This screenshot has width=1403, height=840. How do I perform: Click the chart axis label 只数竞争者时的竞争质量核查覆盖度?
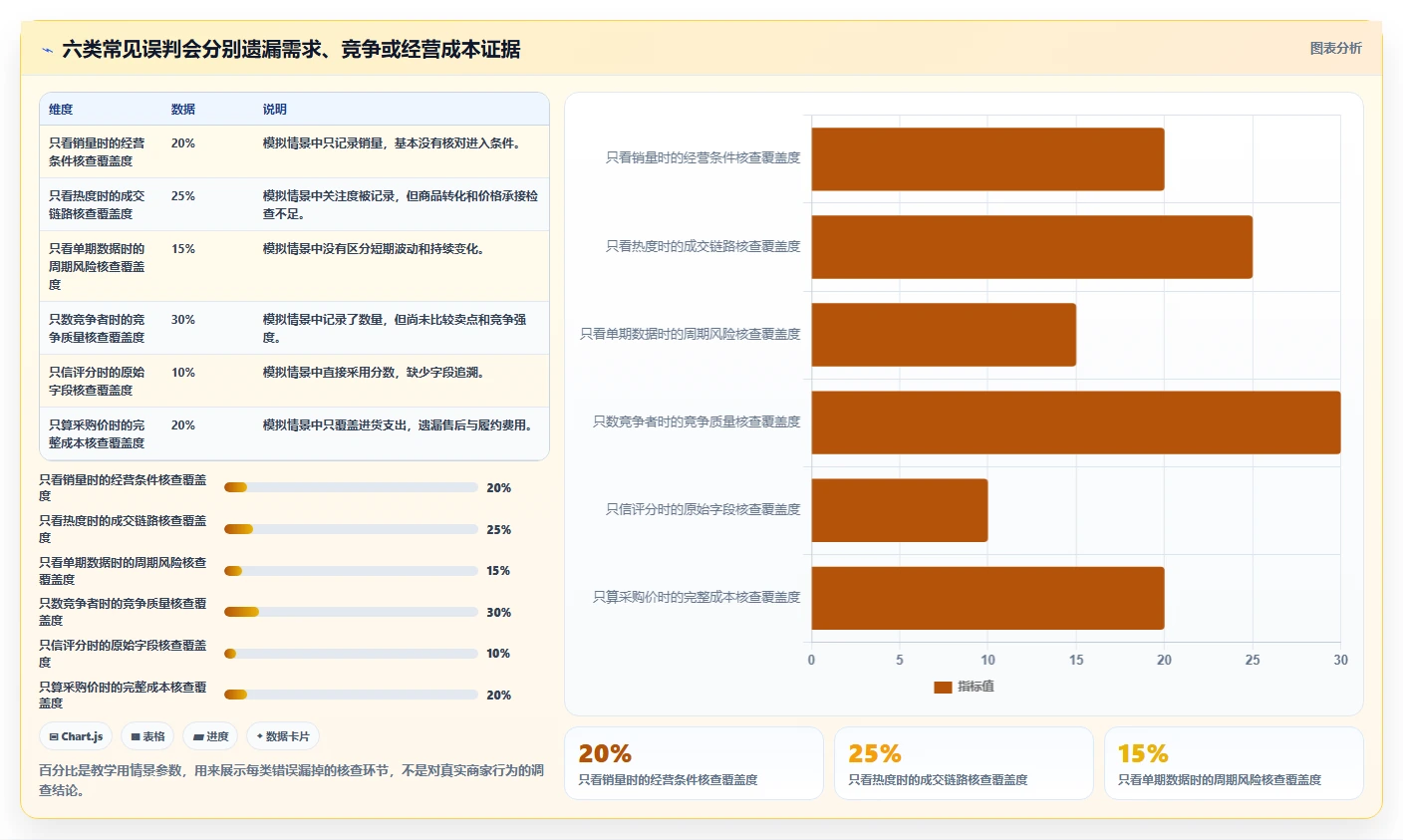[x=697, y=421]
